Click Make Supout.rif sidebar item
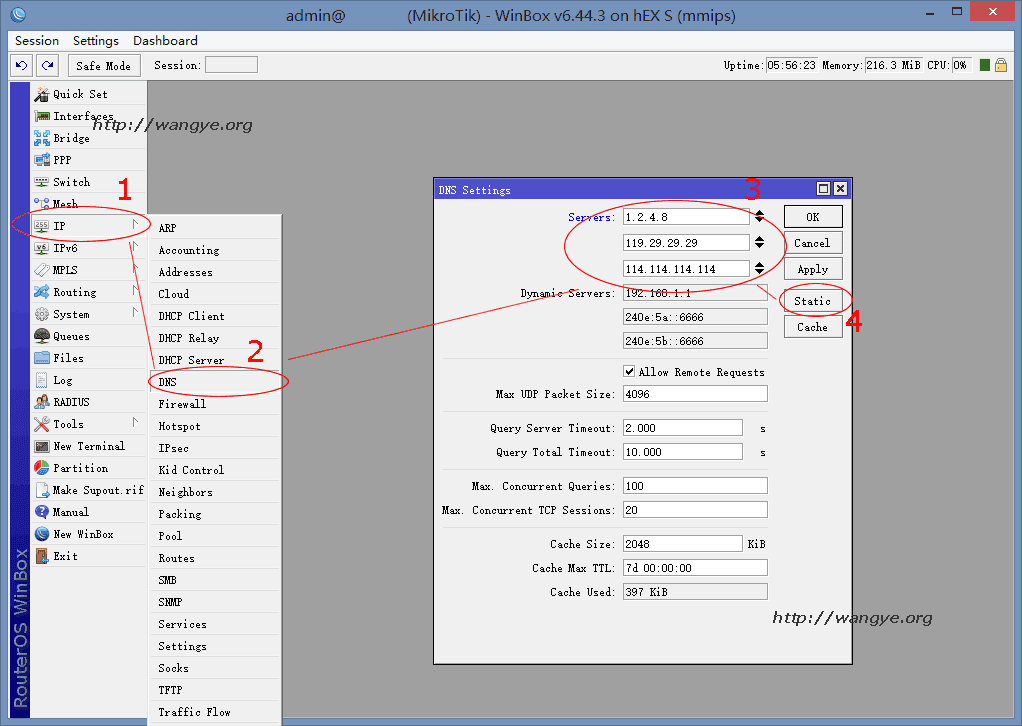 pos(89,490)
